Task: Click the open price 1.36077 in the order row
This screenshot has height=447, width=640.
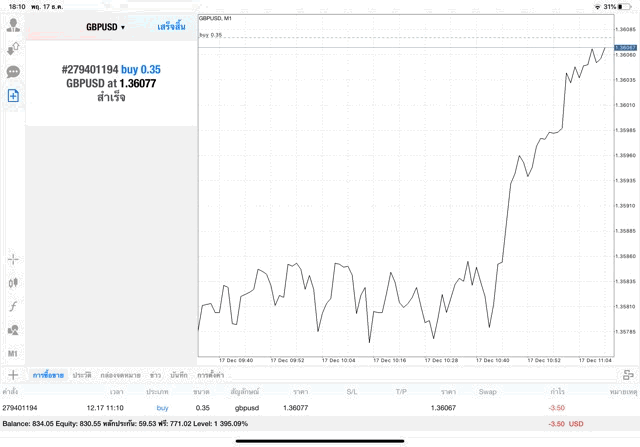Action: coord(296,408)
